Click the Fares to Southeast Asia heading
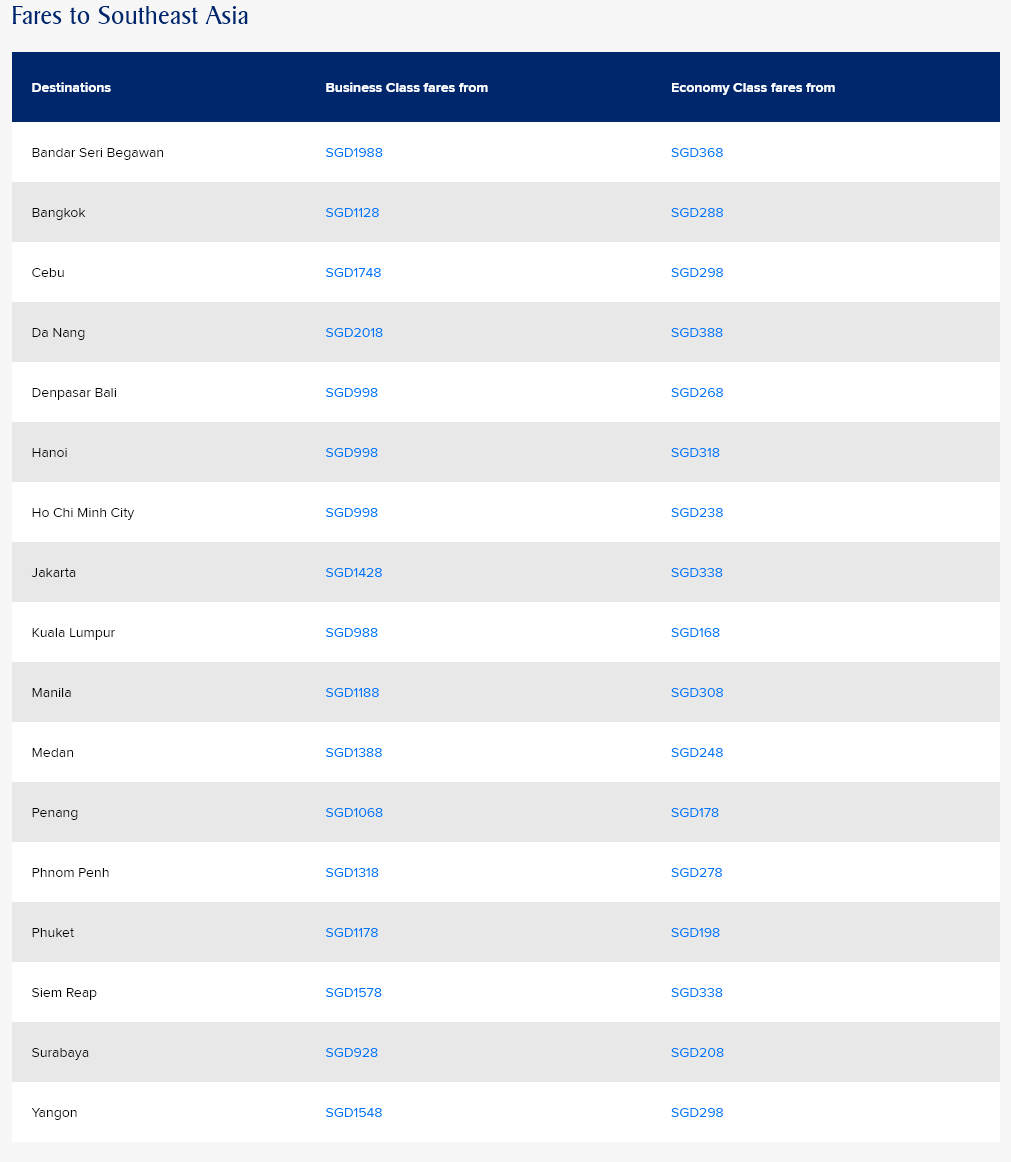Image resolution: width=1011 pixels, height=1162 pixels. (x=130, y=16)
